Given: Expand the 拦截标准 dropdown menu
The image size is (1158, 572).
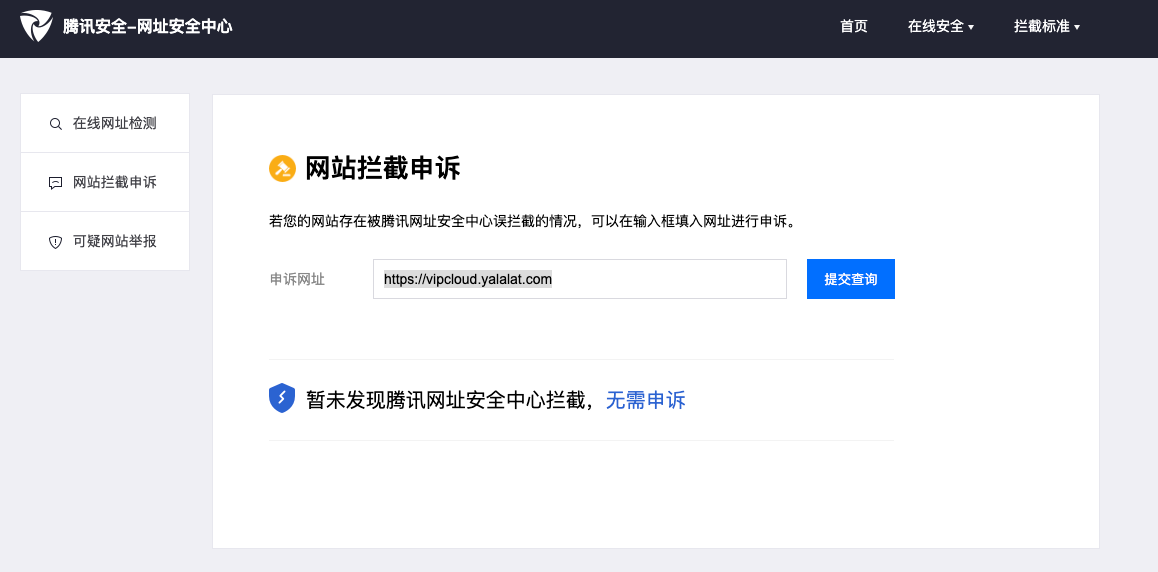Looking at the screenshot, I should [1047, 27].
